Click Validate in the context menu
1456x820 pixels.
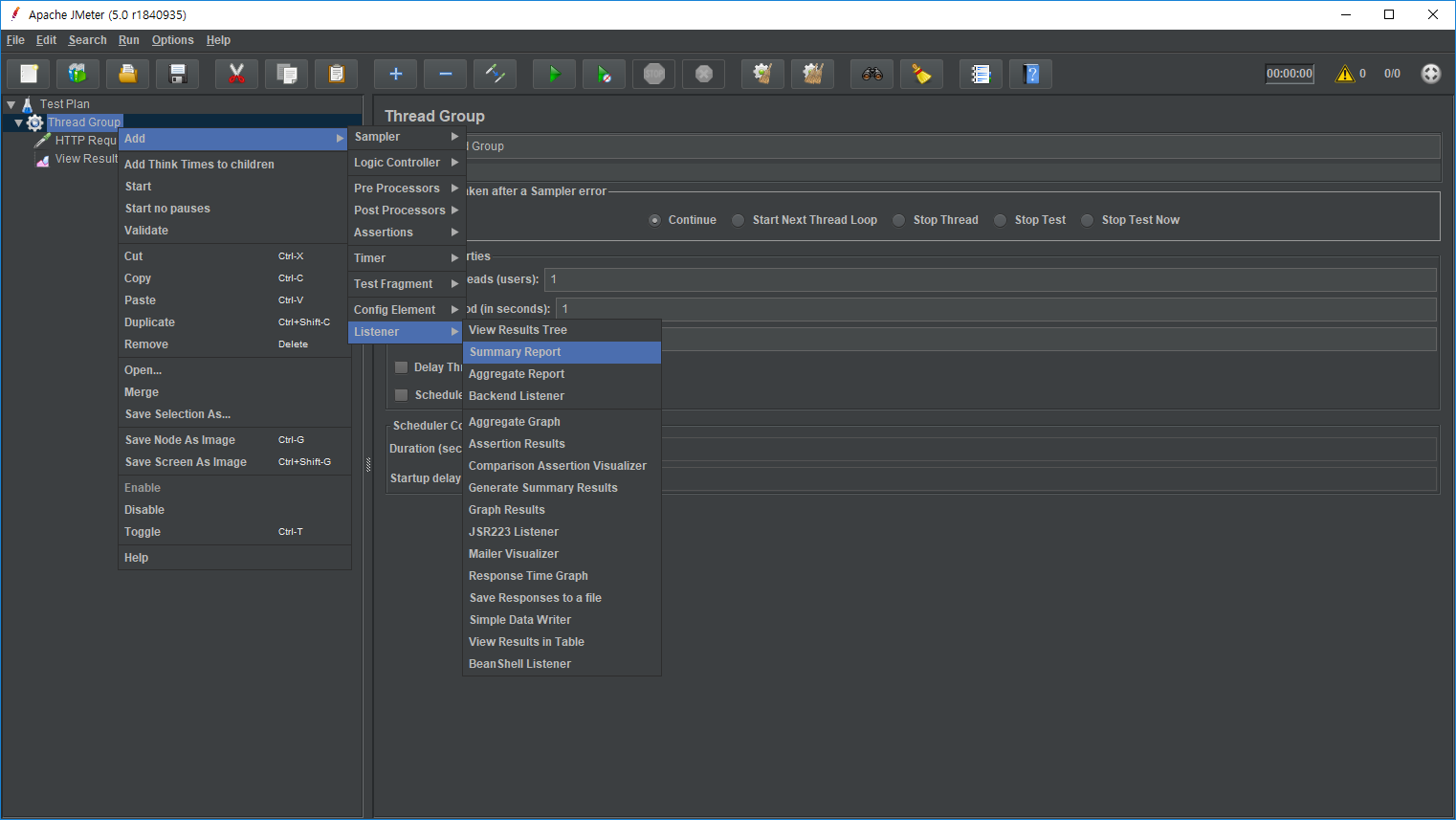pos(234,231)
